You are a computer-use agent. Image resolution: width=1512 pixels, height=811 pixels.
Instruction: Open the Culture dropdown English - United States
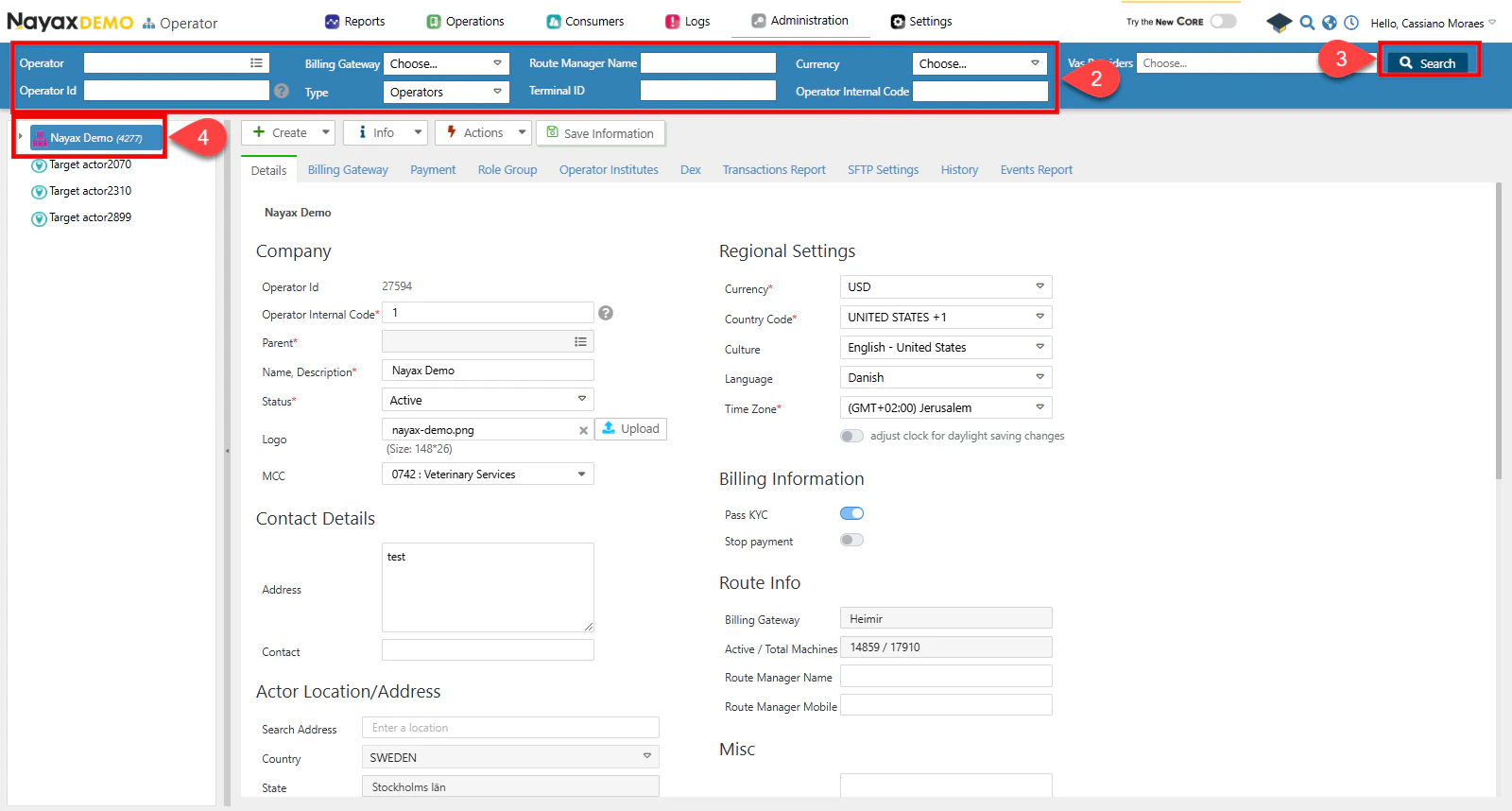click(946, 347)
